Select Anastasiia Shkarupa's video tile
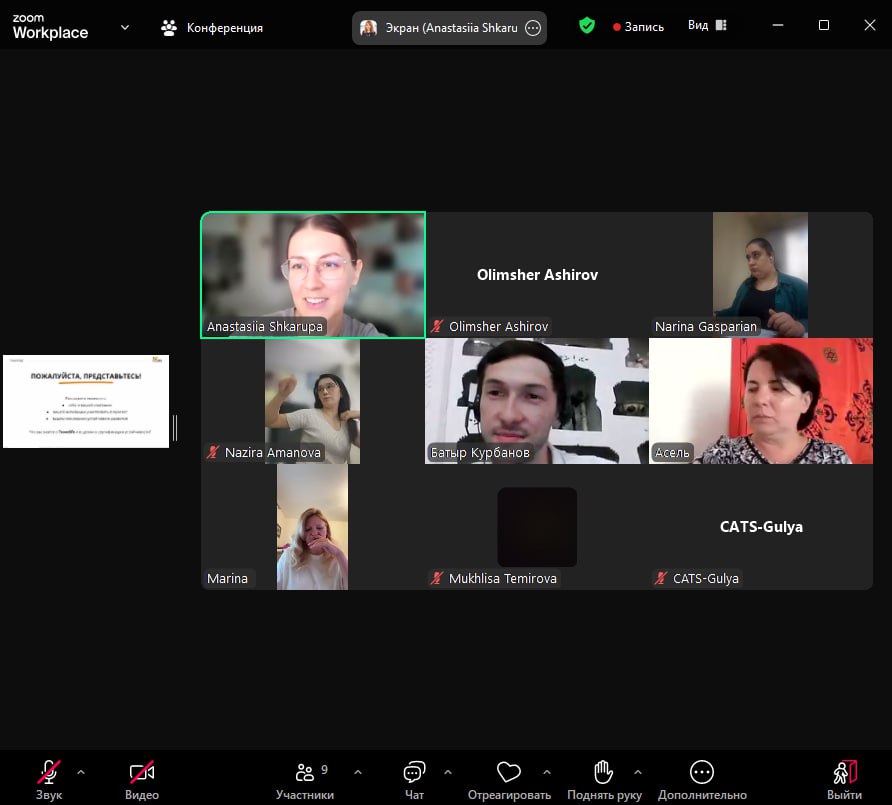 313,275
